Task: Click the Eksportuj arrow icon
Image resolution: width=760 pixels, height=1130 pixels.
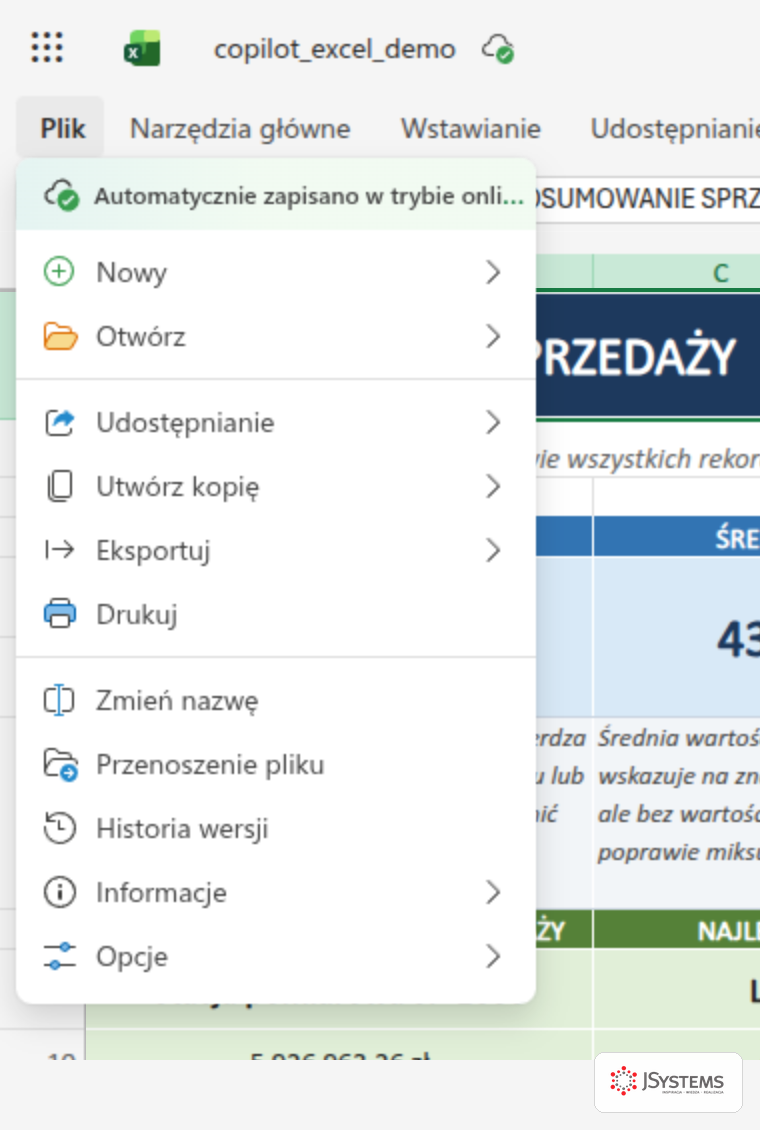Action: click(x=60, y=551)
